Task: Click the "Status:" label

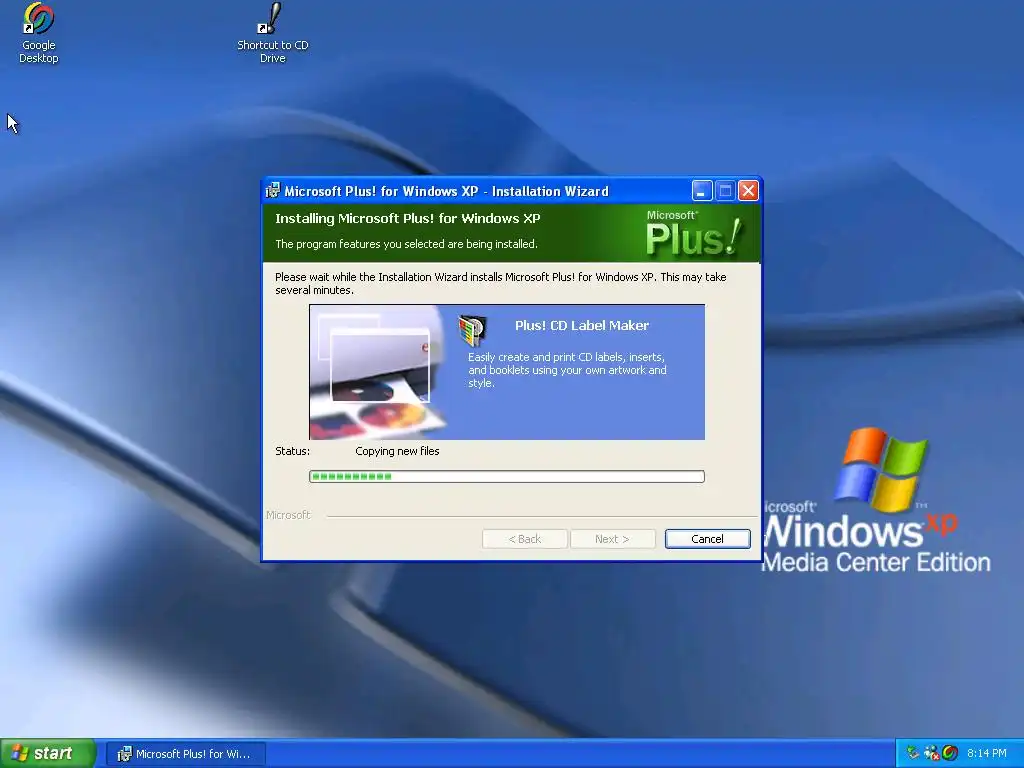Action: (292, 451)
